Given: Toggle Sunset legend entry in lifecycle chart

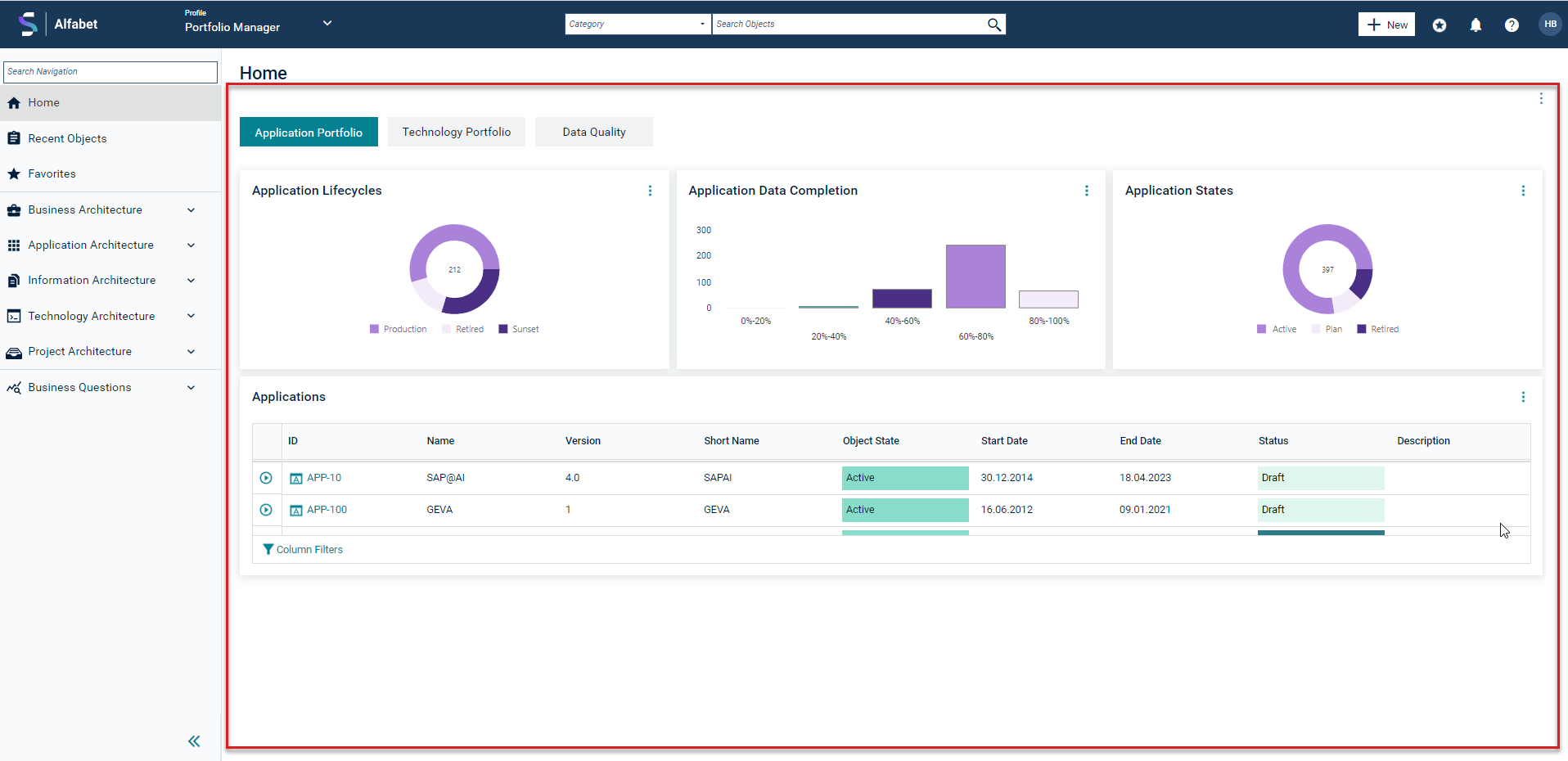Looking at the screenshot, I should [519, 329].
